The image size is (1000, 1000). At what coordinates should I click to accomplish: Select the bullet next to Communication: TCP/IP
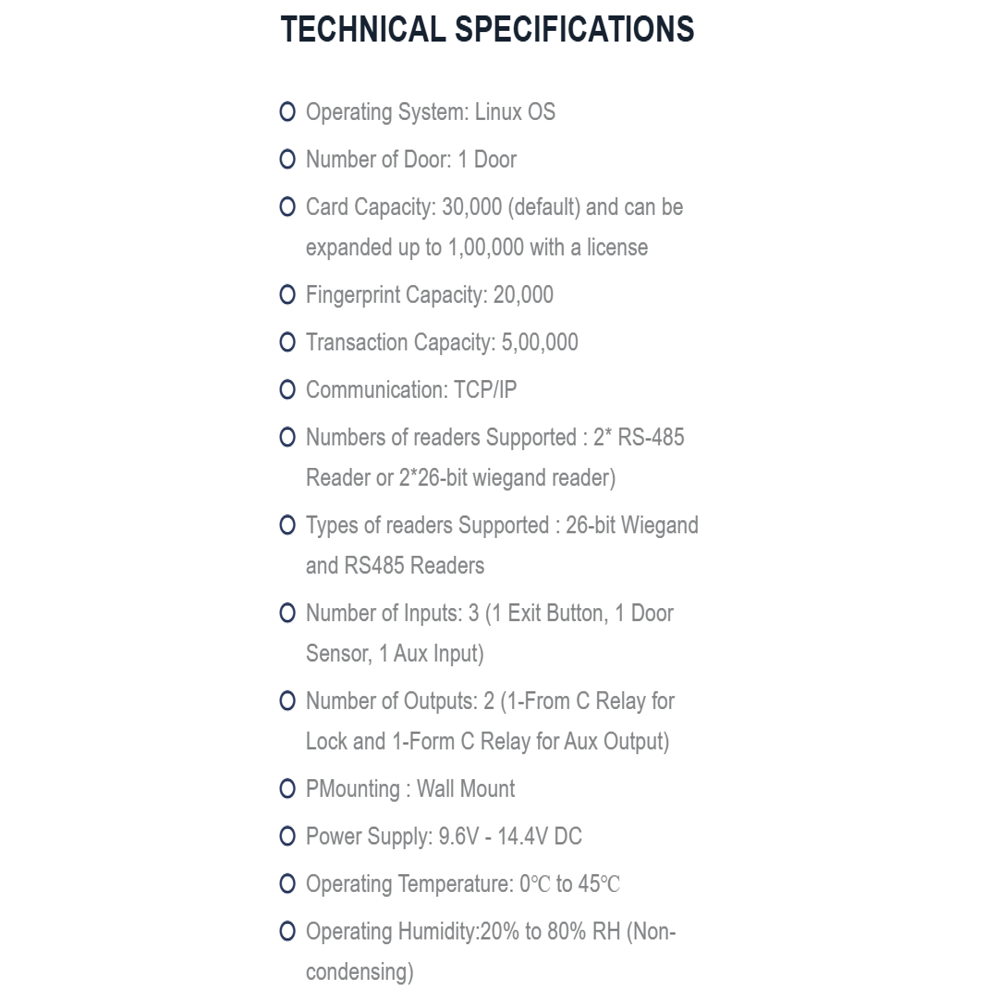[287, 390]
